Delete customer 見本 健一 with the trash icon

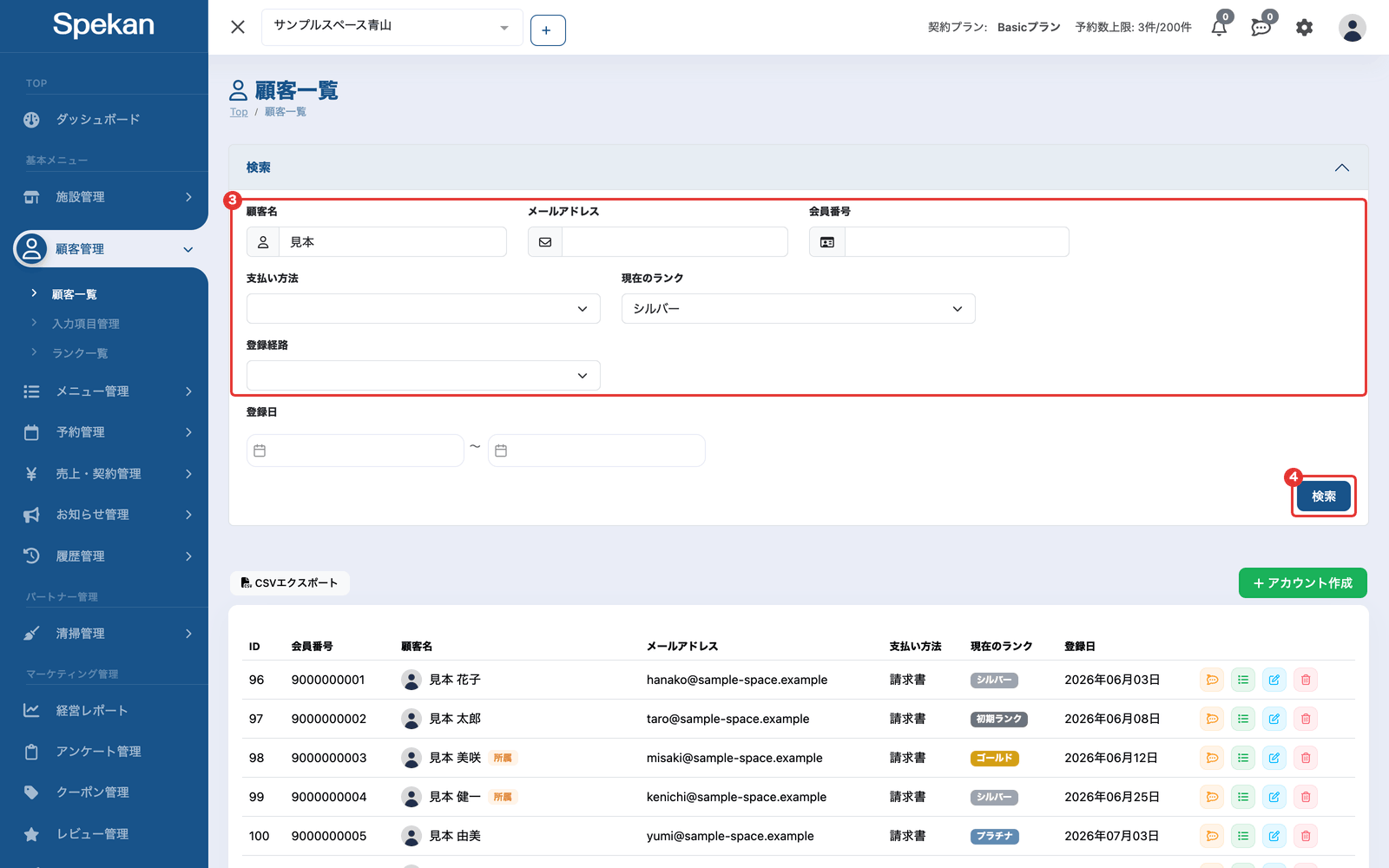1306,797
